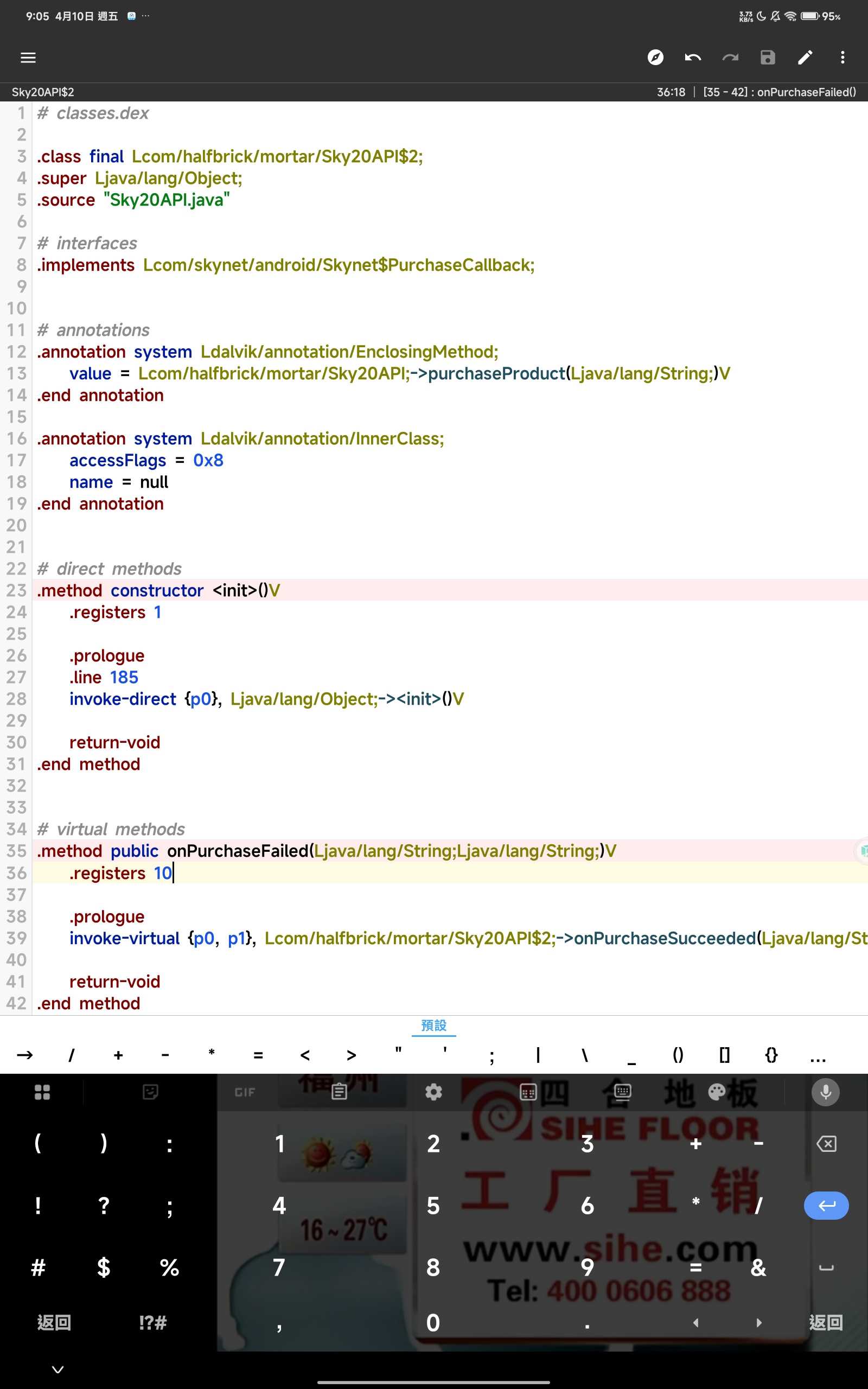
Task: Collapse the keyboard with down chevron
Action: (x=58, y=1369)
